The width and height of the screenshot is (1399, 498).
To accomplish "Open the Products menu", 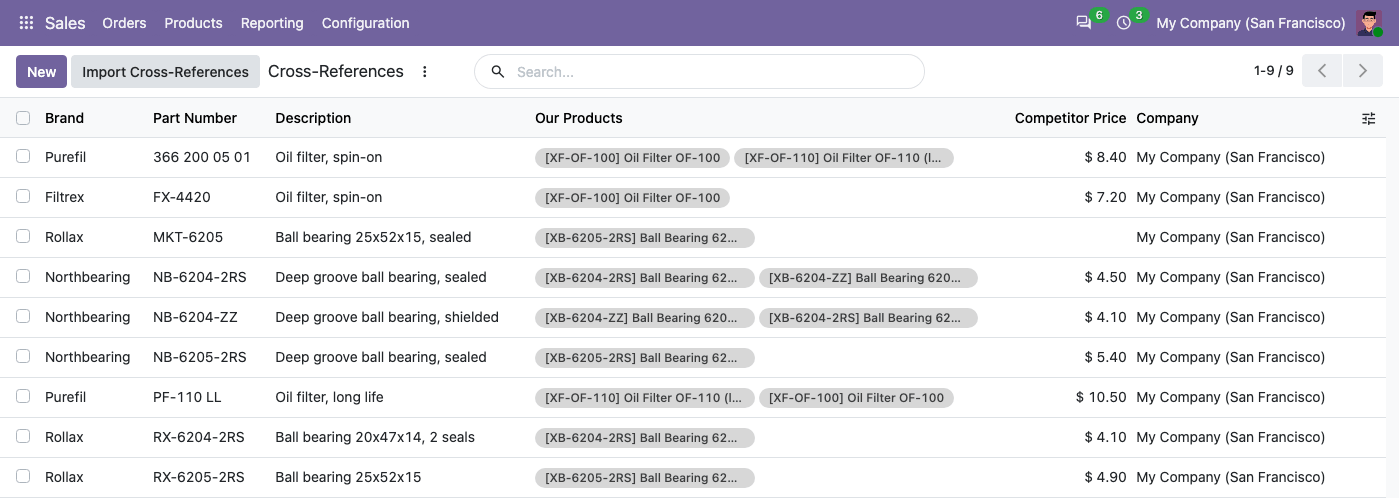I will 193,23.
